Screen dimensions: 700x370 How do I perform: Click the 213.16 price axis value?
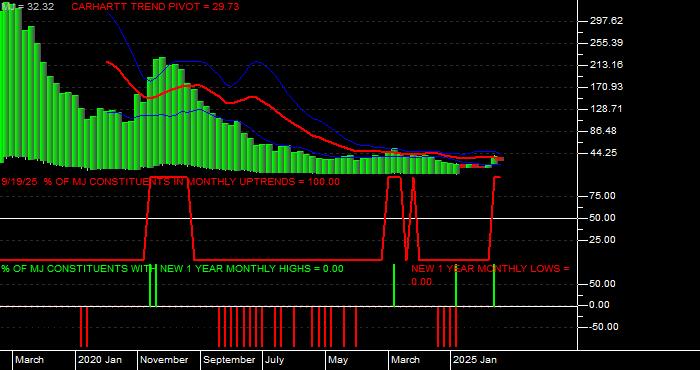(606, 65)
